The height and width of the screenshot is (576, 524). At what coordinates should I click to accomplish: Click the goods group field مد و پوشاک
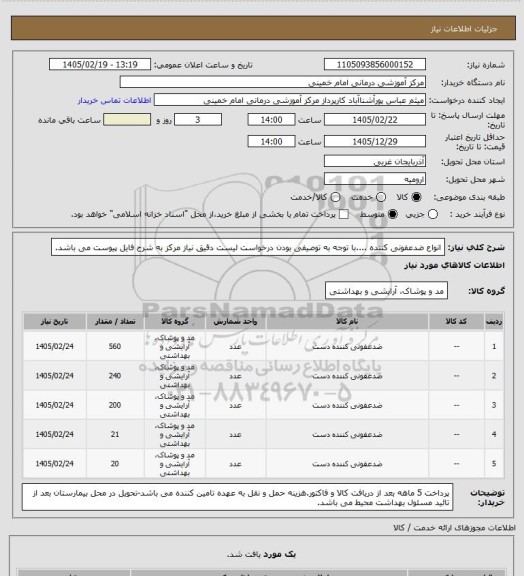click(x=387, y=291)
